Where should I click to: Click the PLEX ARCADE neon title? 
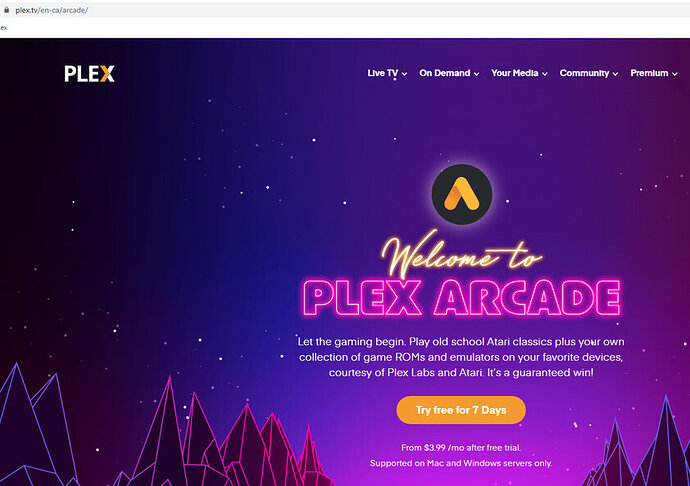click(x=462, y=298)
